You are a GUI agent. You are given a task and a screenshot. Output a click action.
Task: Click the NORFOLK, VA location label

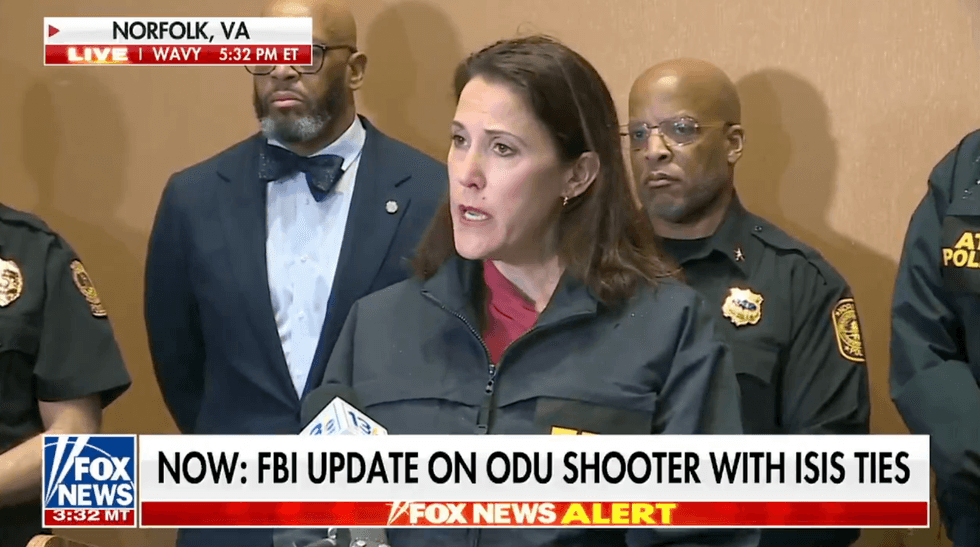point(181,30)
